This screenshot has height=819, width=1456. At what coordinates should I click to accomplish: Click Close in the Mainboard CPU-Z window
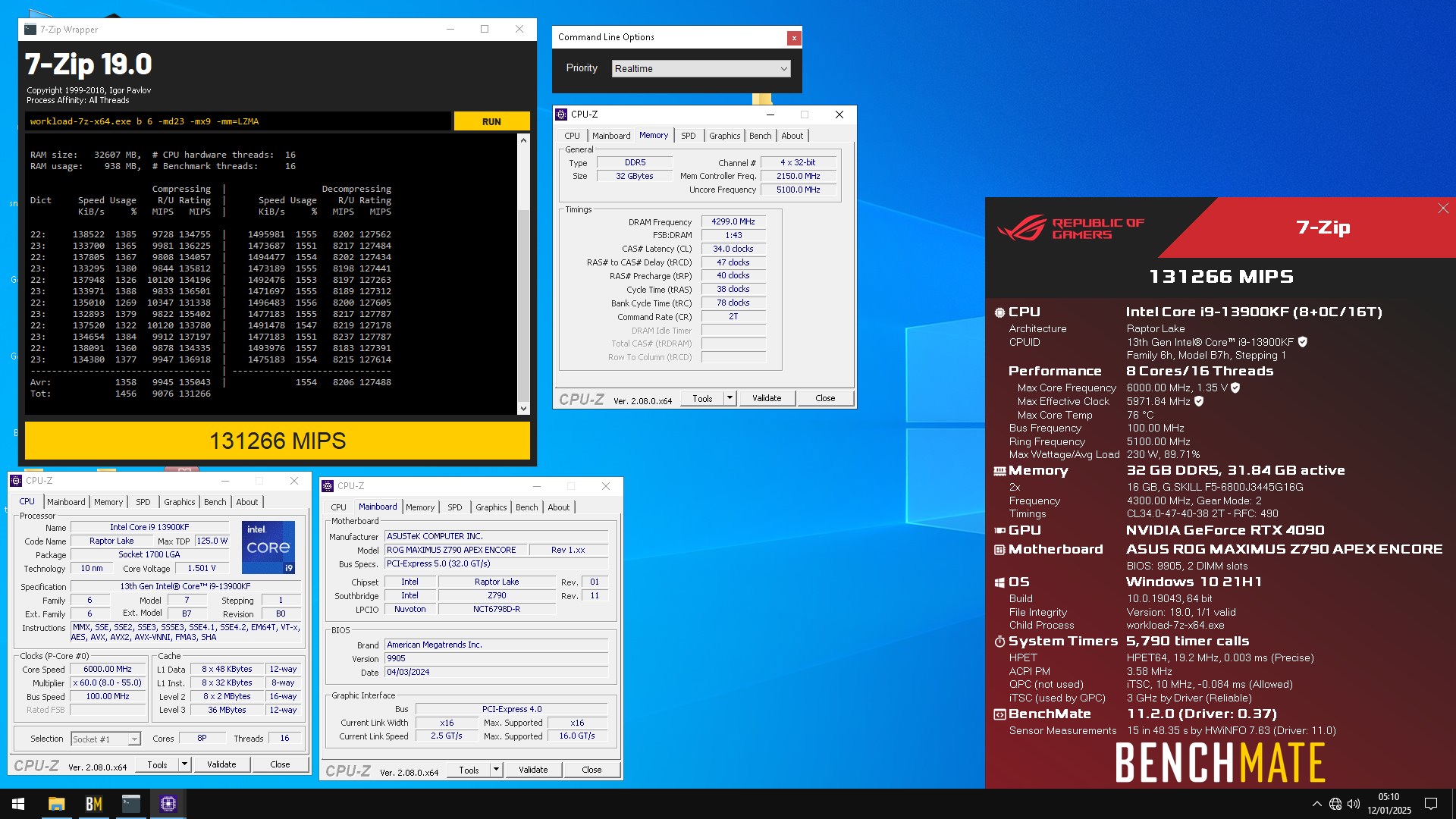click(x=591, y=770)
